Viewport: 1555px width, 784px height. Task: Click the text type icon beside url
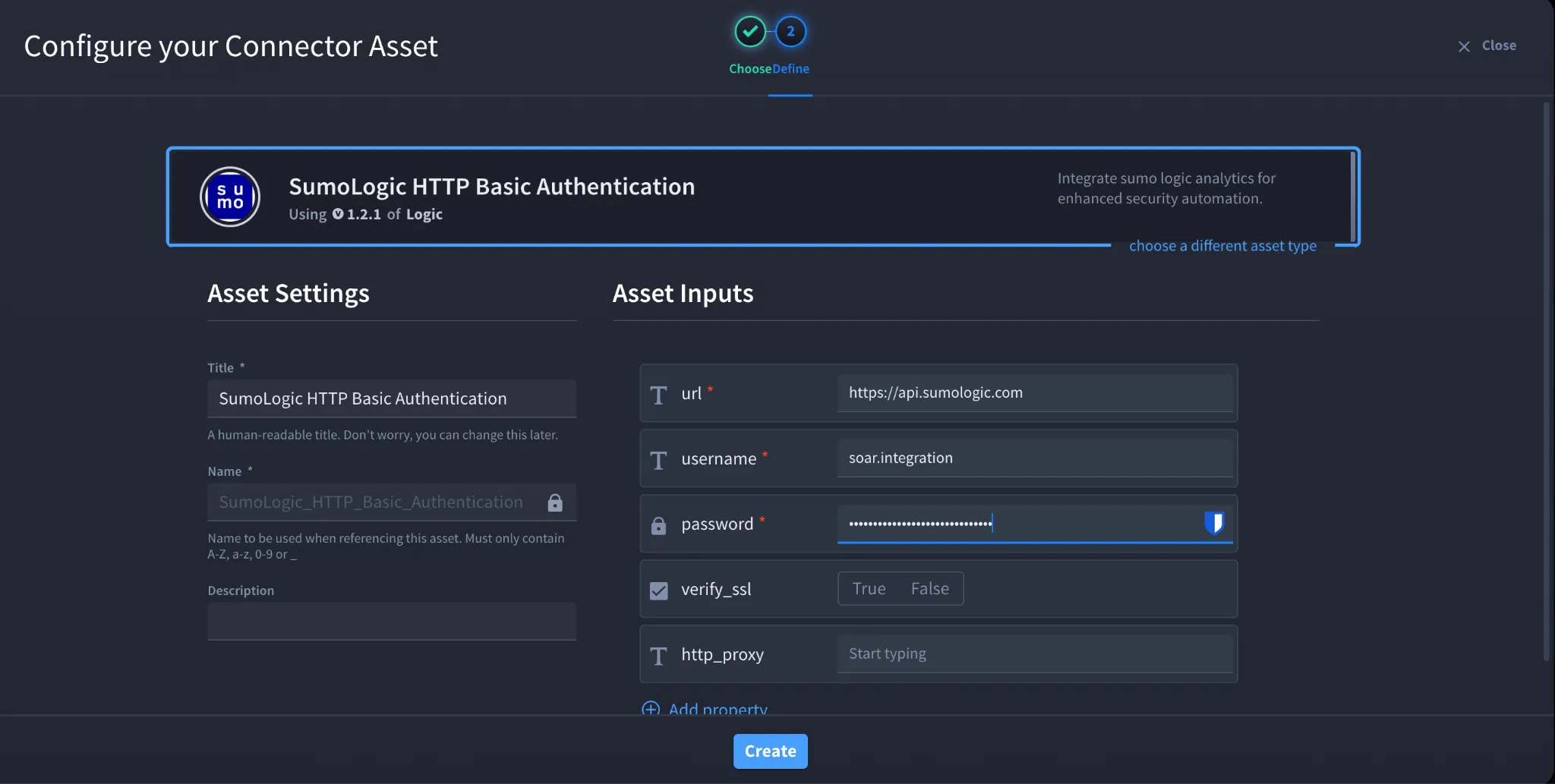click(658, 394)
